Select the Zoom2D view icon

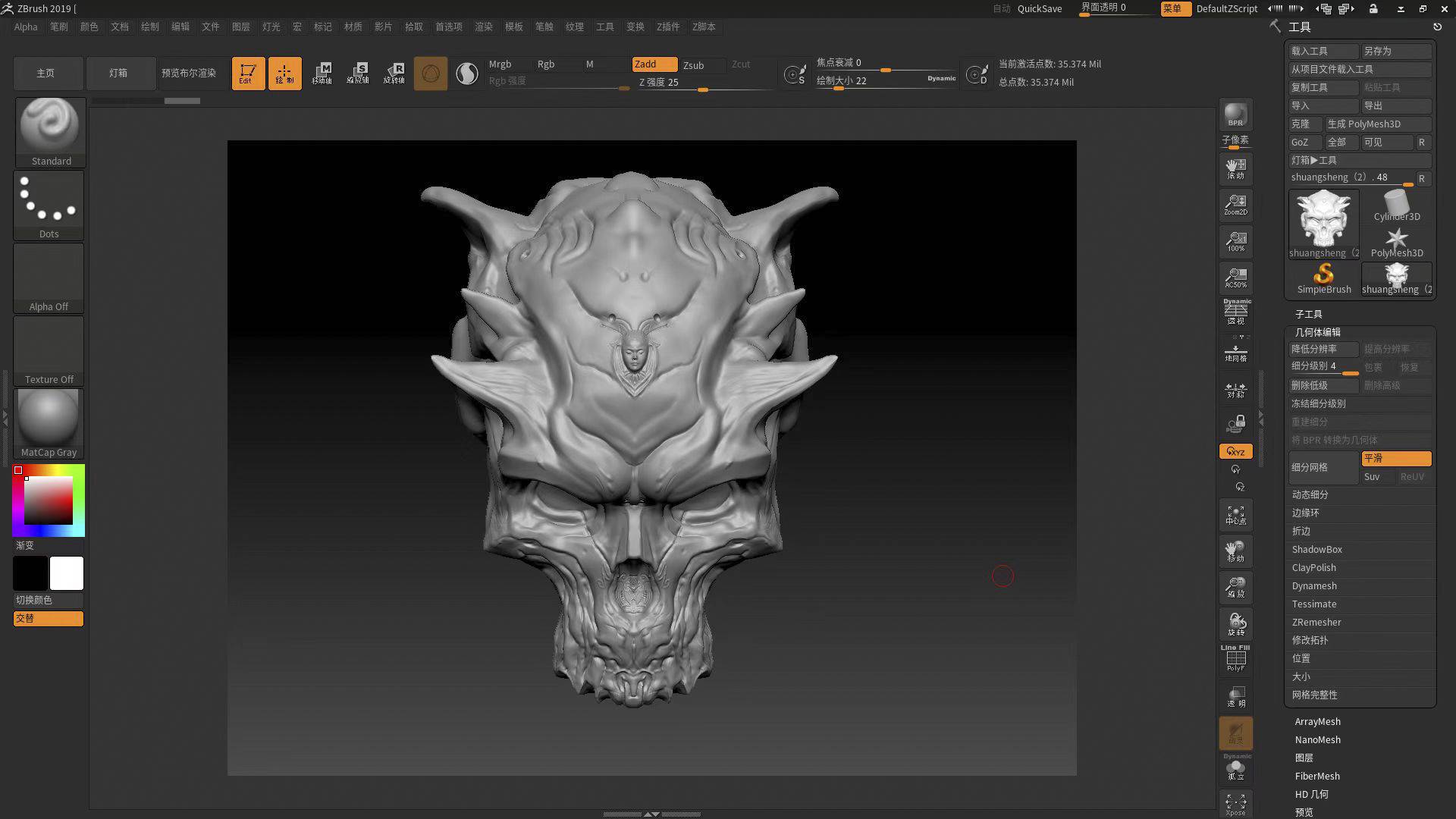coord(1235,204)
